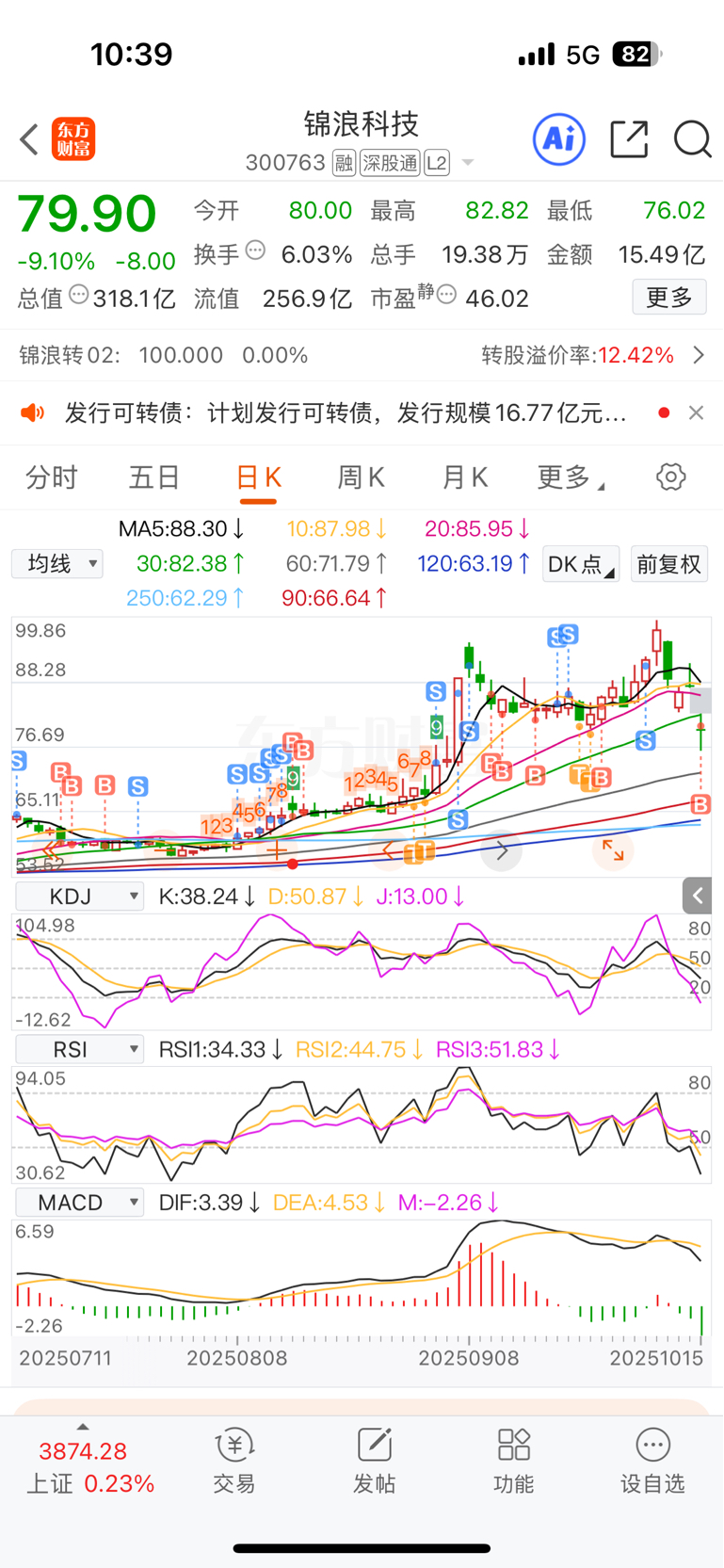
Task: Switch to the 五日 tab
Action: tap(154, 477)
